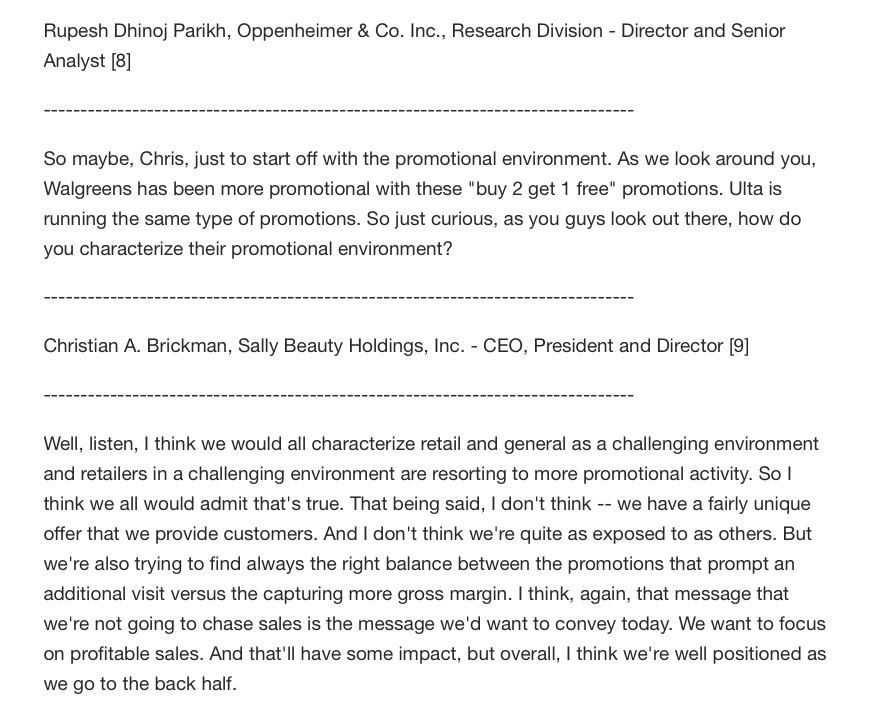The image size is (873, 715).
Task: Click the dashed separator below Brickman's name
Action: [339, 395]
